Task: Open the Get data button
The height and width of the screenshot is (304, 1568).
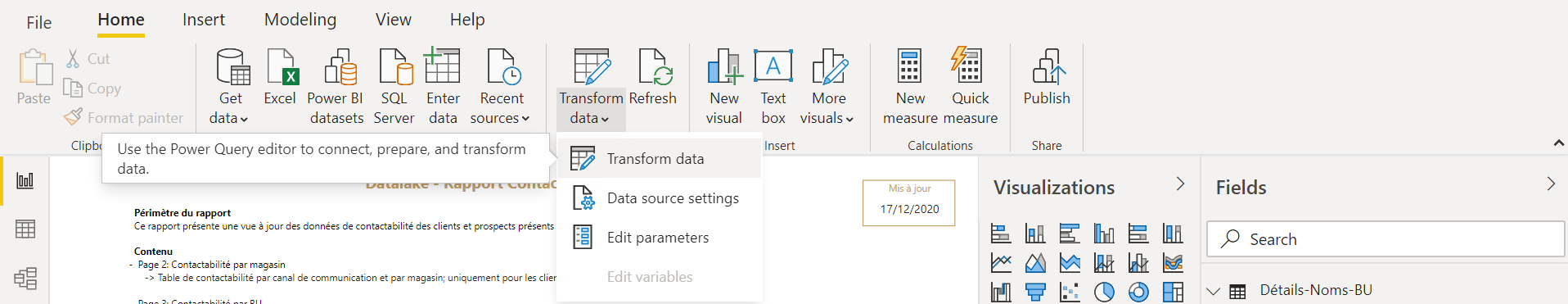Action: (x=230, y=87)
